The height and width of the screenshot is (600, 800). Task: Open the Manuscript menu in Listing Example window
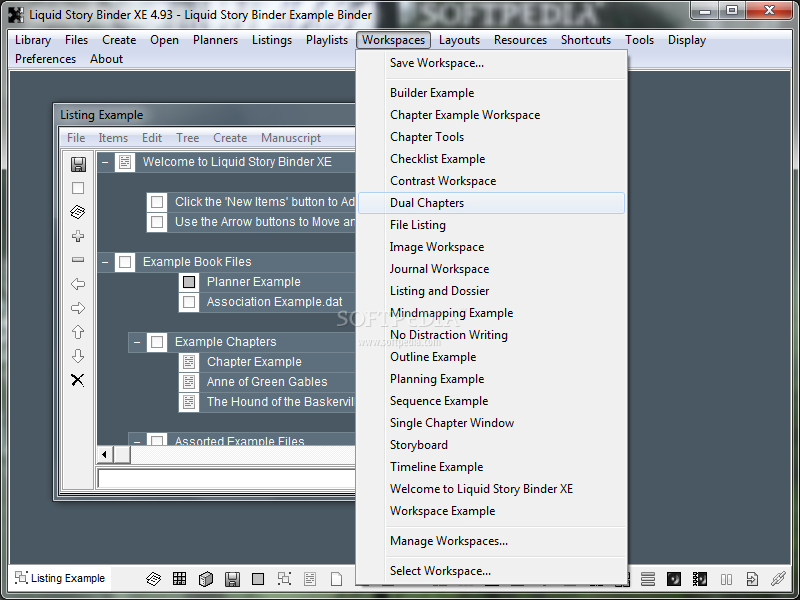click(291, 138)
